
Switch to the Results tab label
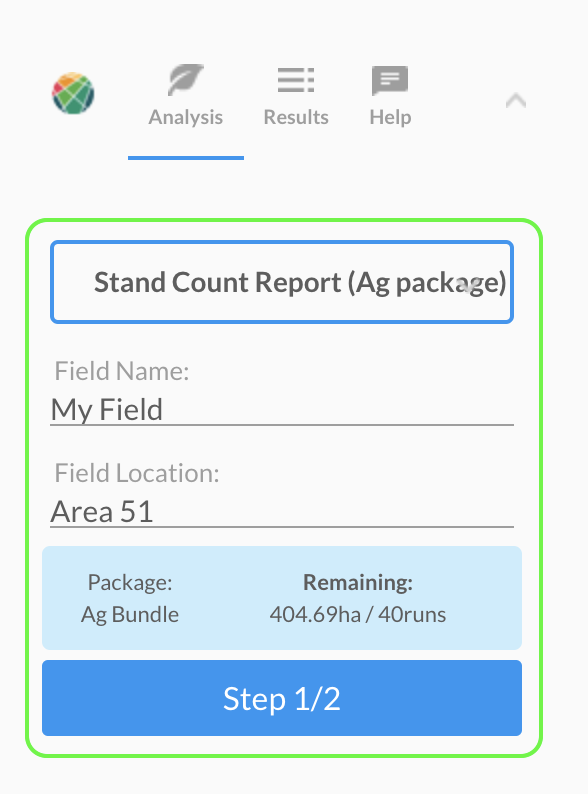pos(296,117)
